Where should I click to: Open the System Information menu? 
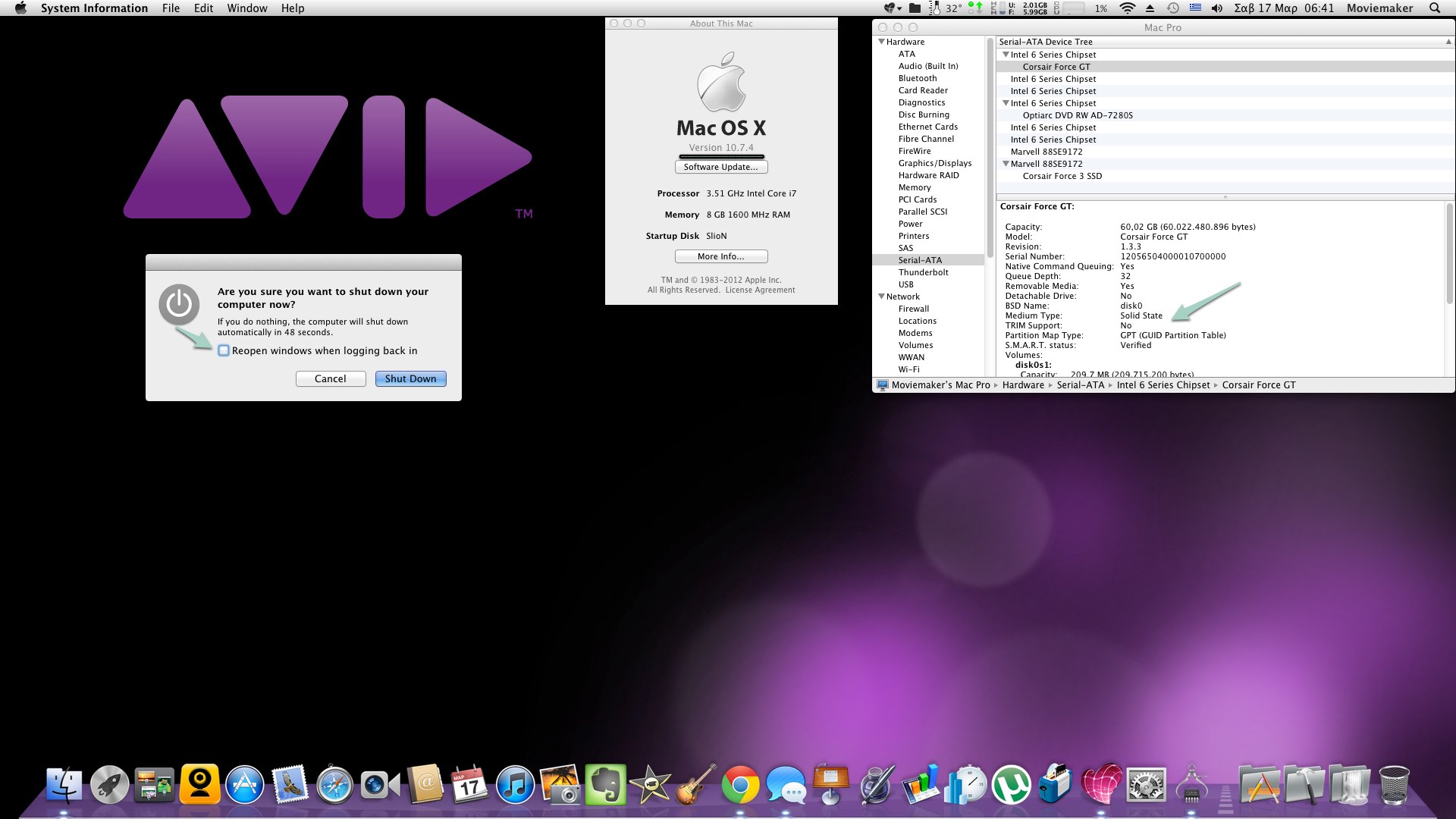click(x=94, y=8)
